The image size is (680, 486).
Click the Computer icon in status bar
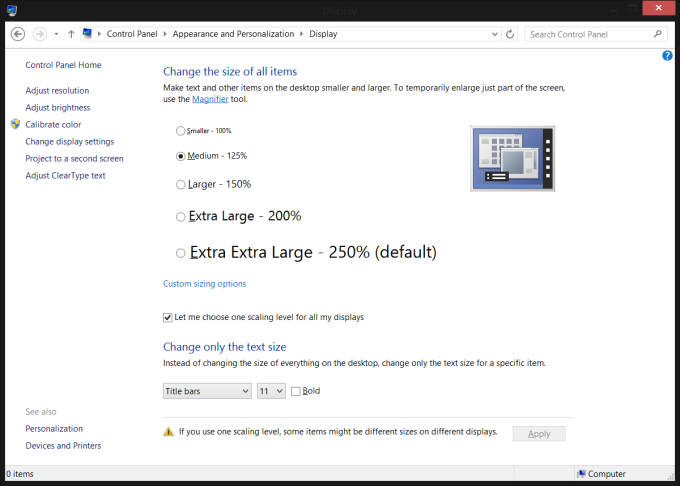[x=581, y=474]
